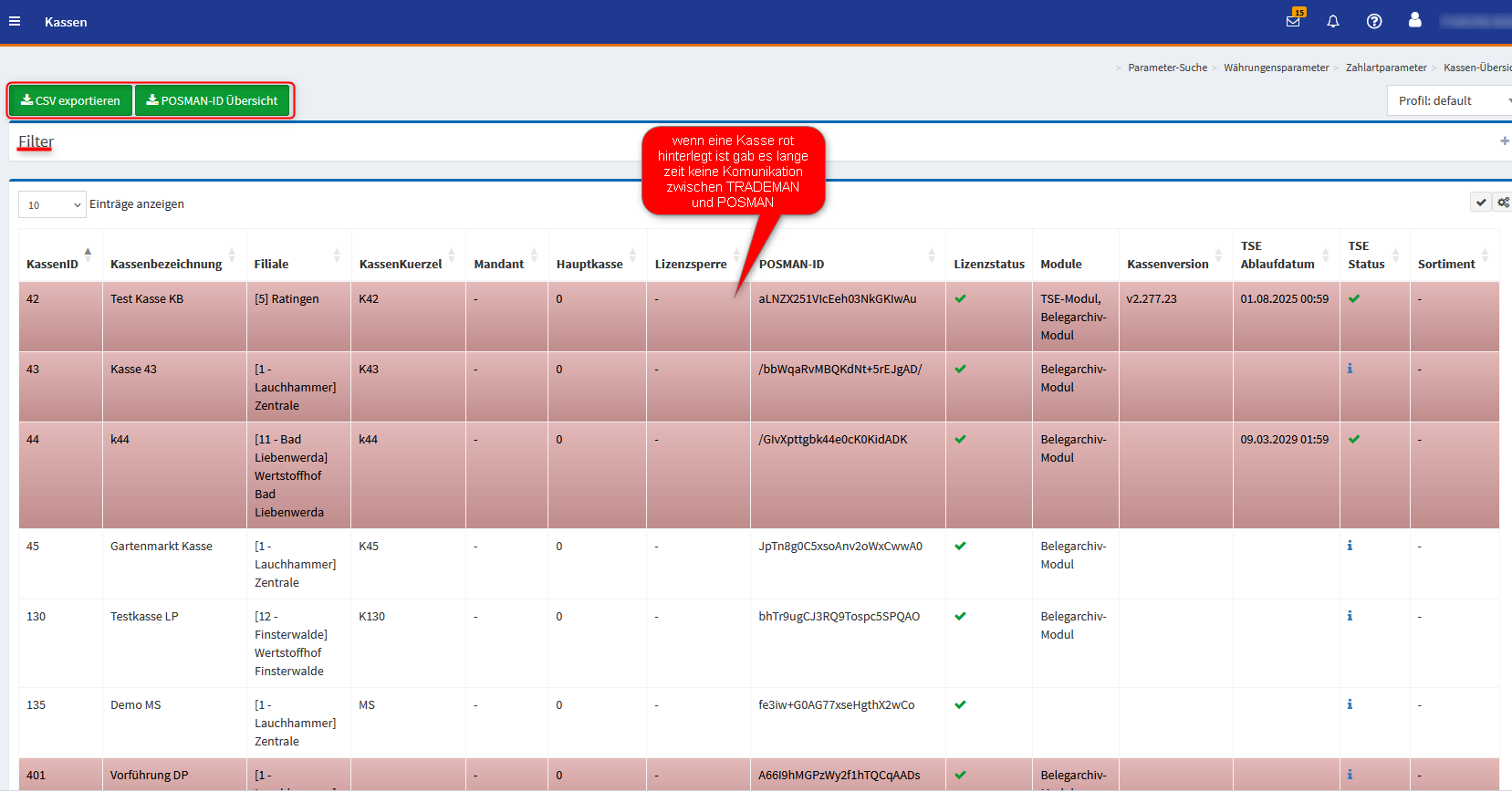
Task: Open the user account icon
Action: (x=1414, y=20)
